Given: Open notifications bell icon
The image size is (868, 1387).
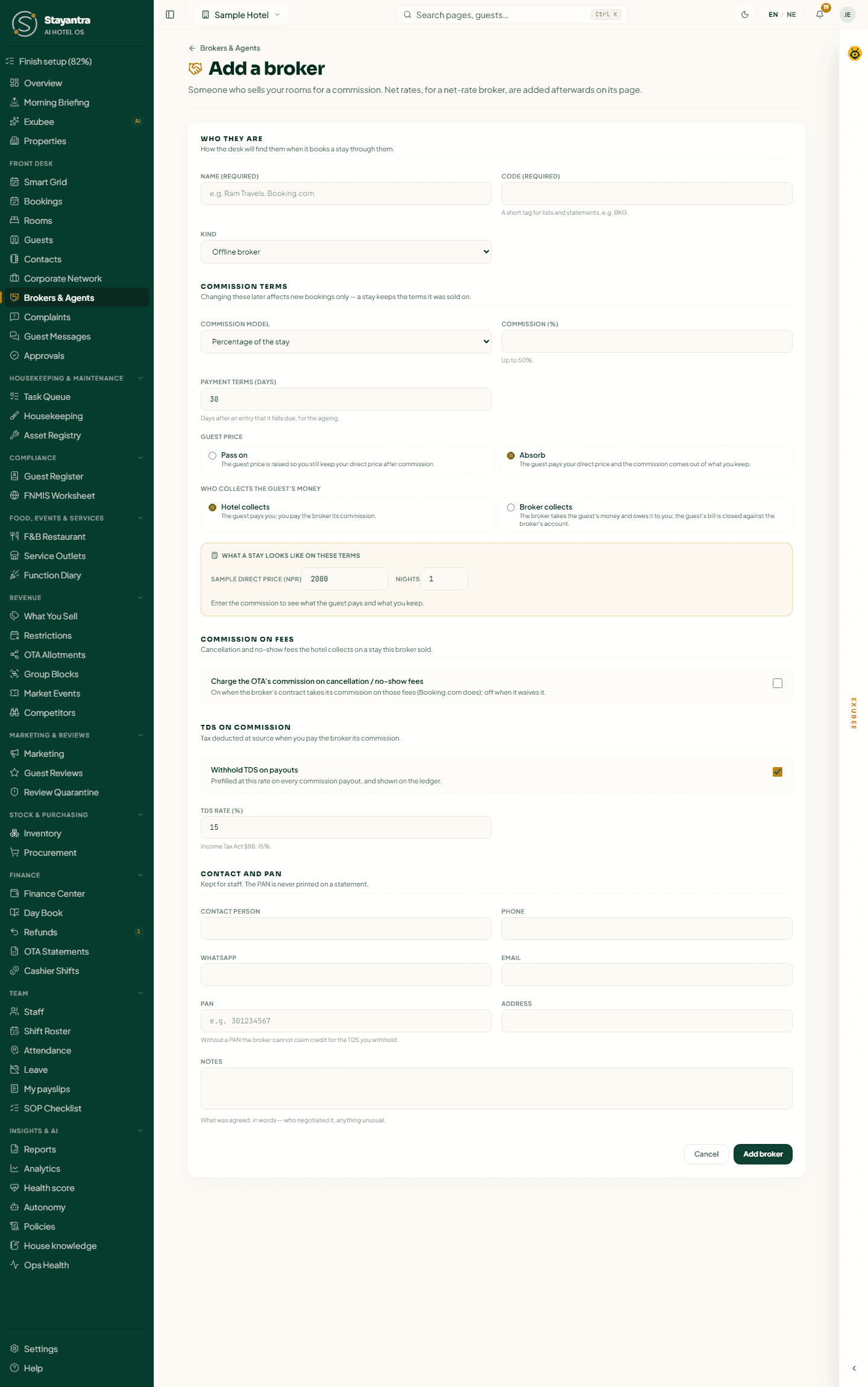Looking at the screenshot, I should pos(820,14).
